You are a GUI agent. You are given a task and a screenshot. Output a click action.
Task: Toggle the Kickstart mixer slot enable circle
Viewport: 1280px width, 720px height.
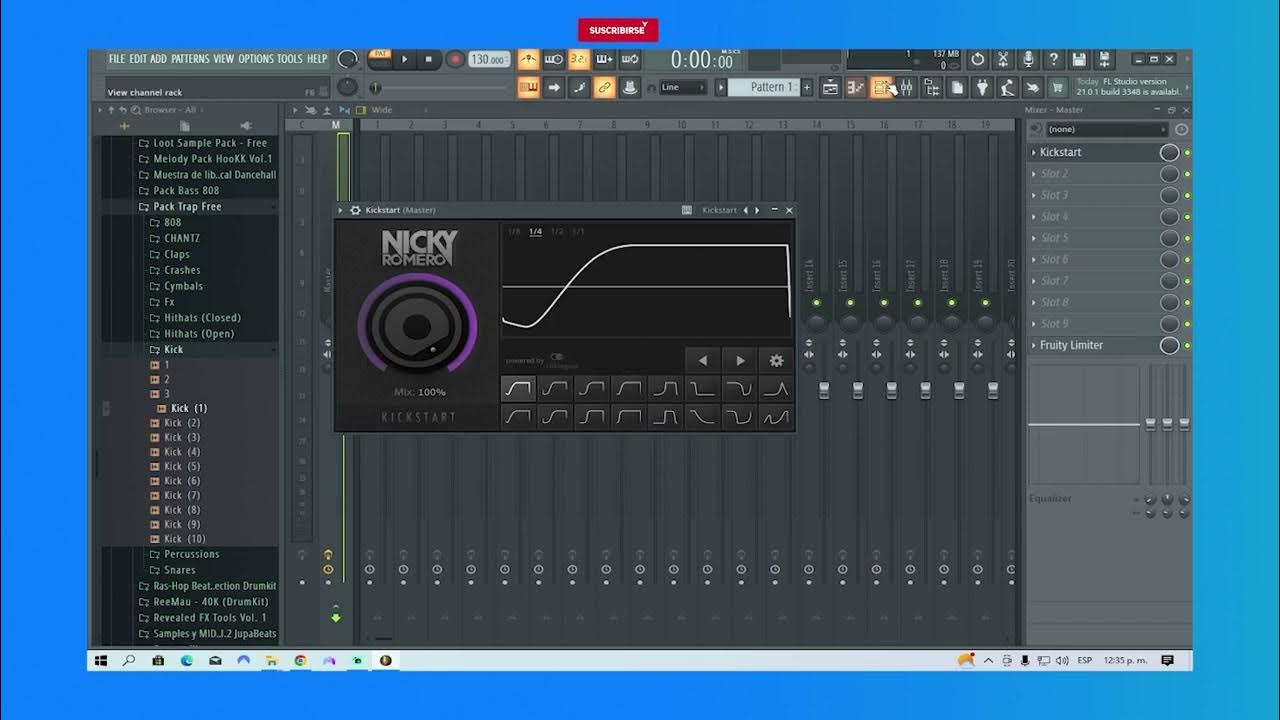1169,152
